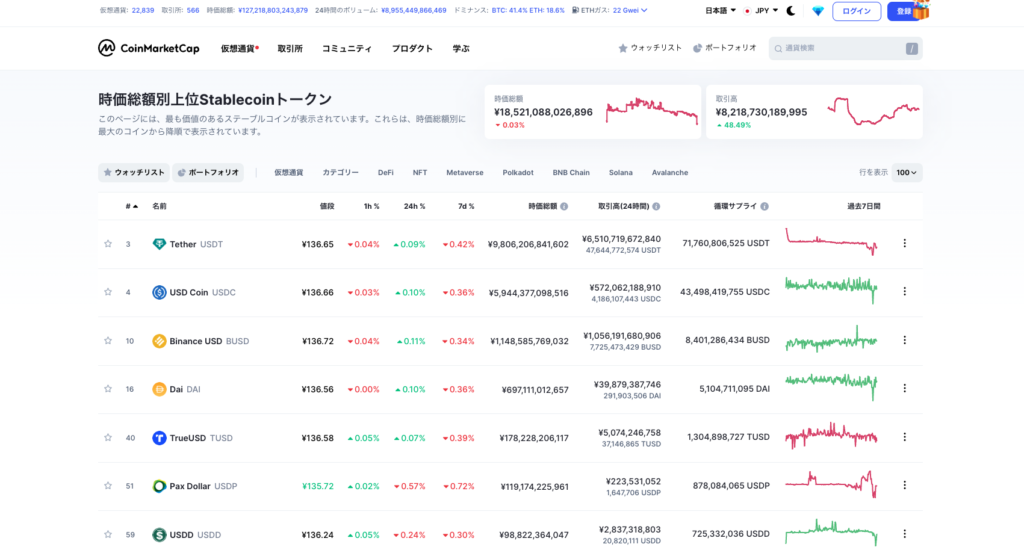The height and width of the screenshot is (559, 1024).
Task: Click the ログイン button
Action: point(856,11)
